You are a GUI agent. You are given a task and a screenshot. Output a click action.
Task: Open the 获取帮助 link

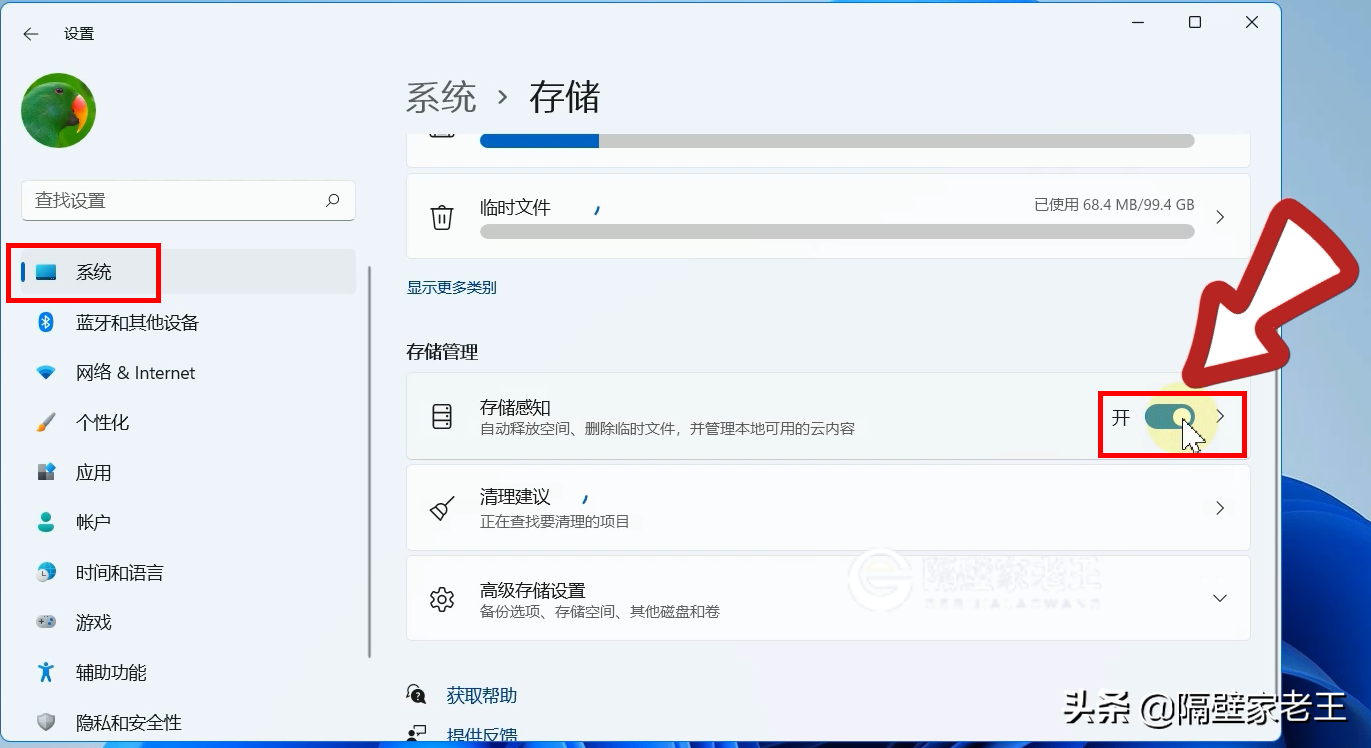pyautogui.click(x=481, y=694)
